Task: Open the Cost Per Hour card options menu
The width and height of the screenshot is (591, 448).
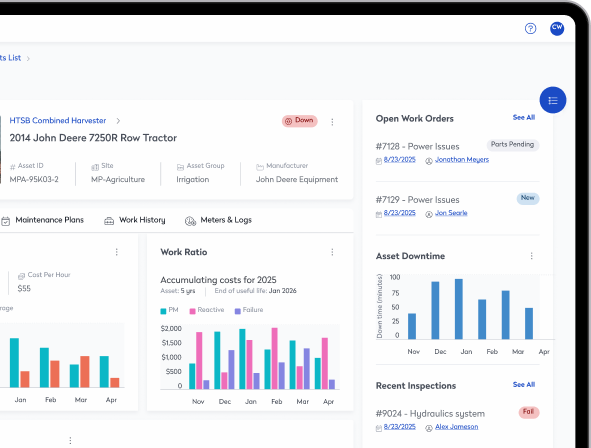Action: click(x=116, y=252)
